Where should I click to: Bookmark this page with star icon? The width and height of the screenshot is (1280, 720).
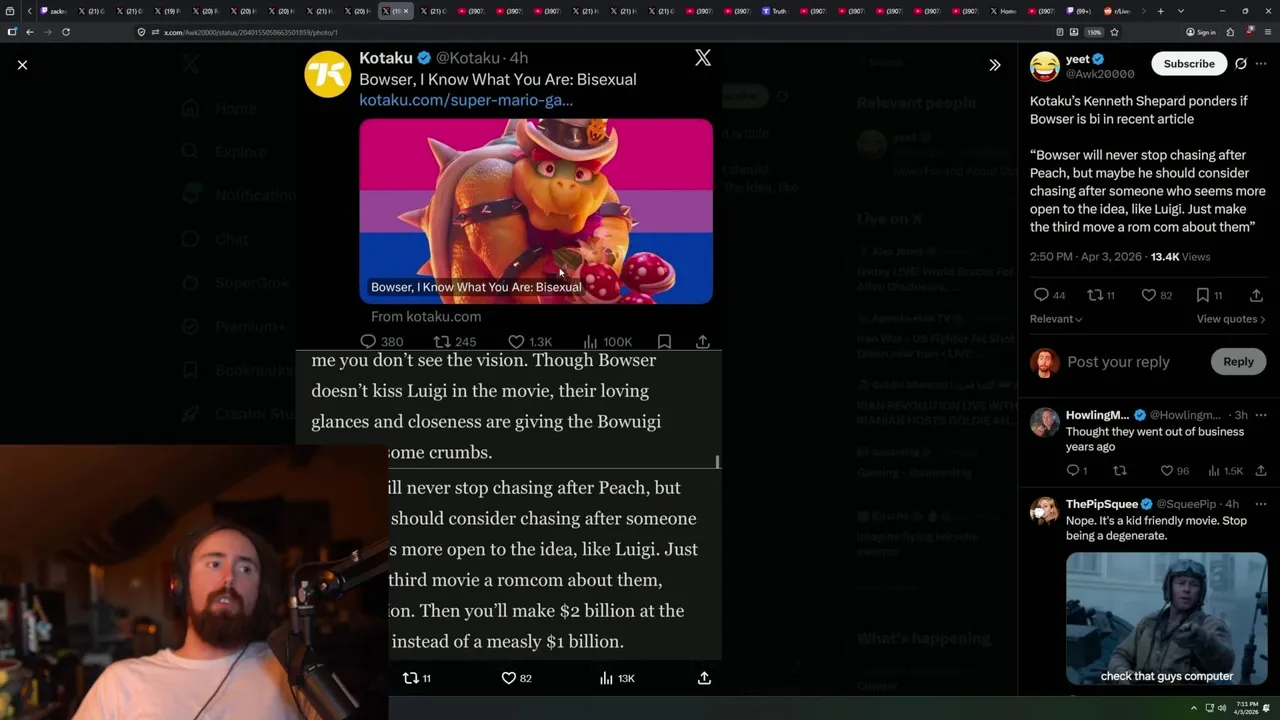1114,32
